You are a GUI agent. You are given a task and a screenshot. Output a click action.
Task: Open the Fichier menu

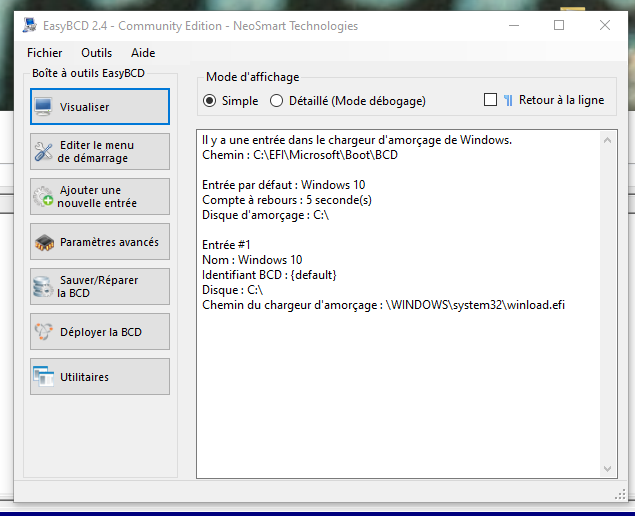(45, 53)
